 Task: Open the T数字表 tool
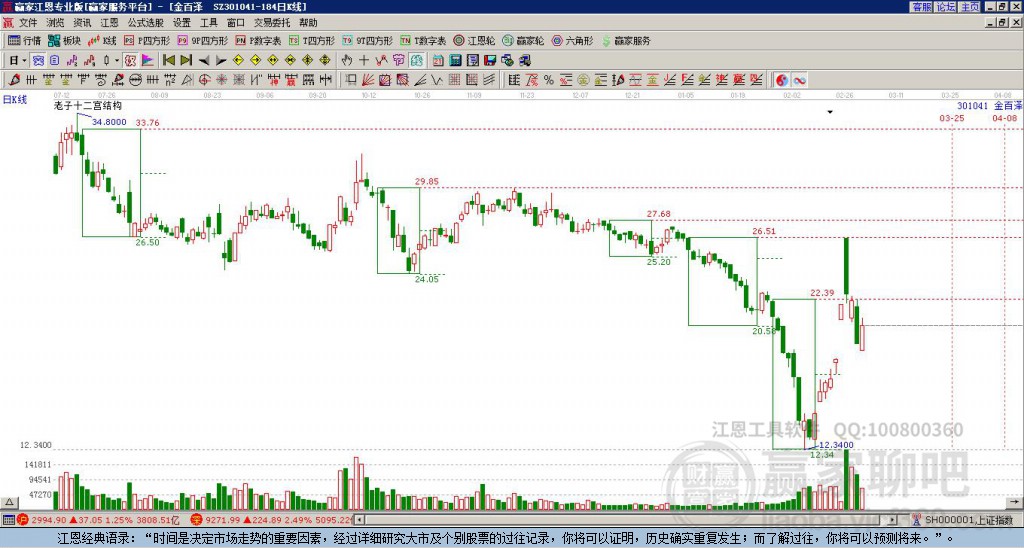423,40
